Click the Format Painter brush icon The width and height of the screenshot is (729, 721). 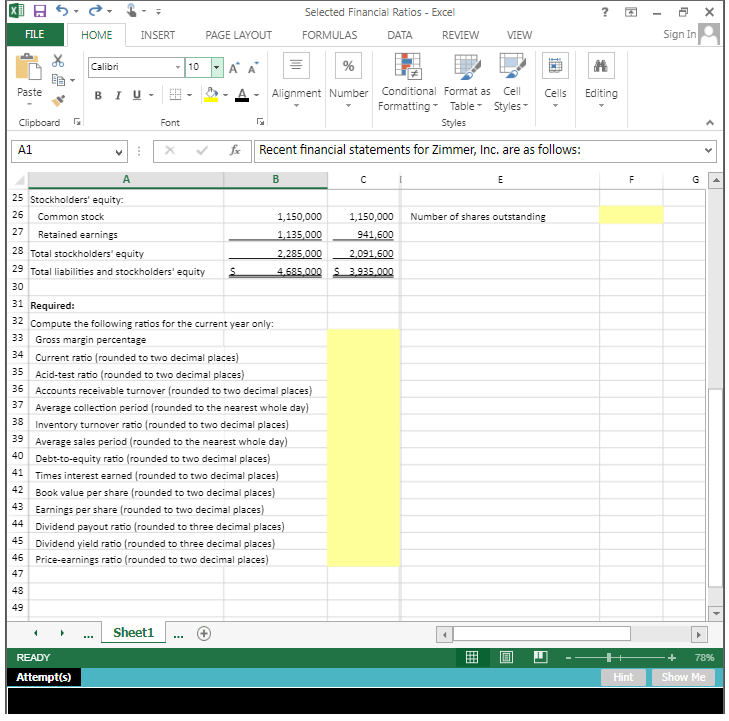(x=58, y=99)
